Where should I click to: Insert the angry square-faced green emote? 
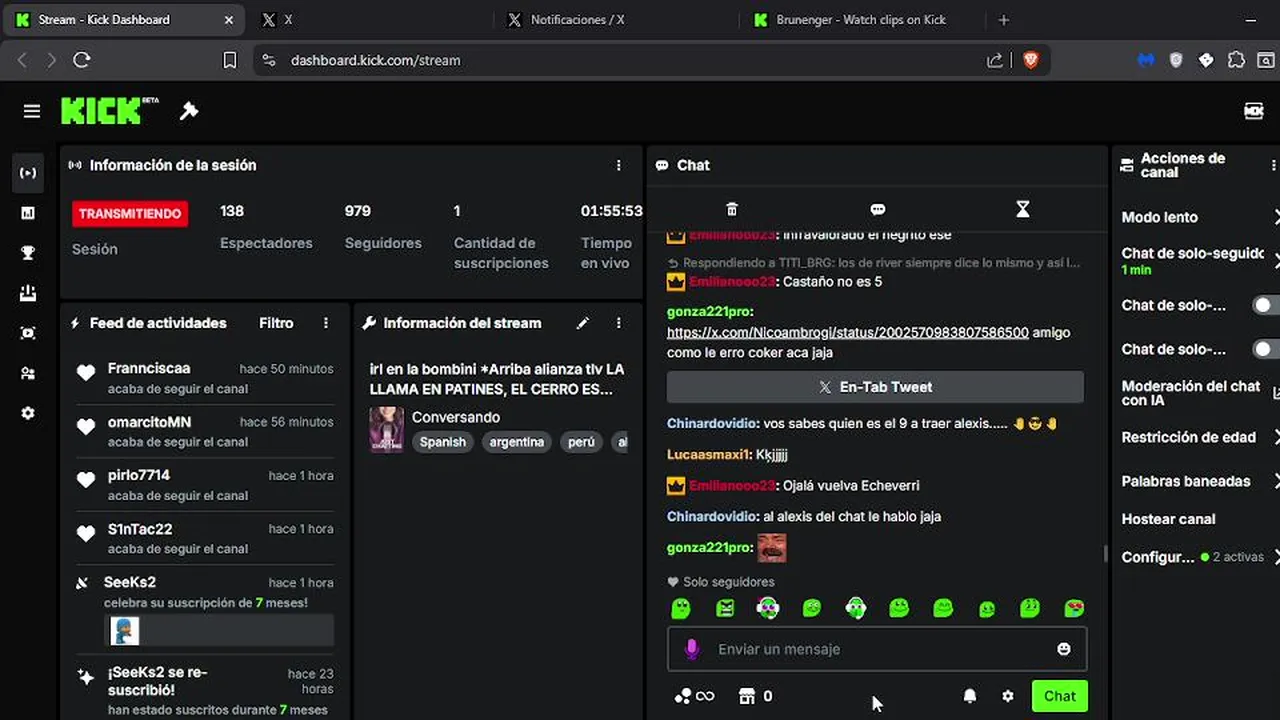click(725, 608)
